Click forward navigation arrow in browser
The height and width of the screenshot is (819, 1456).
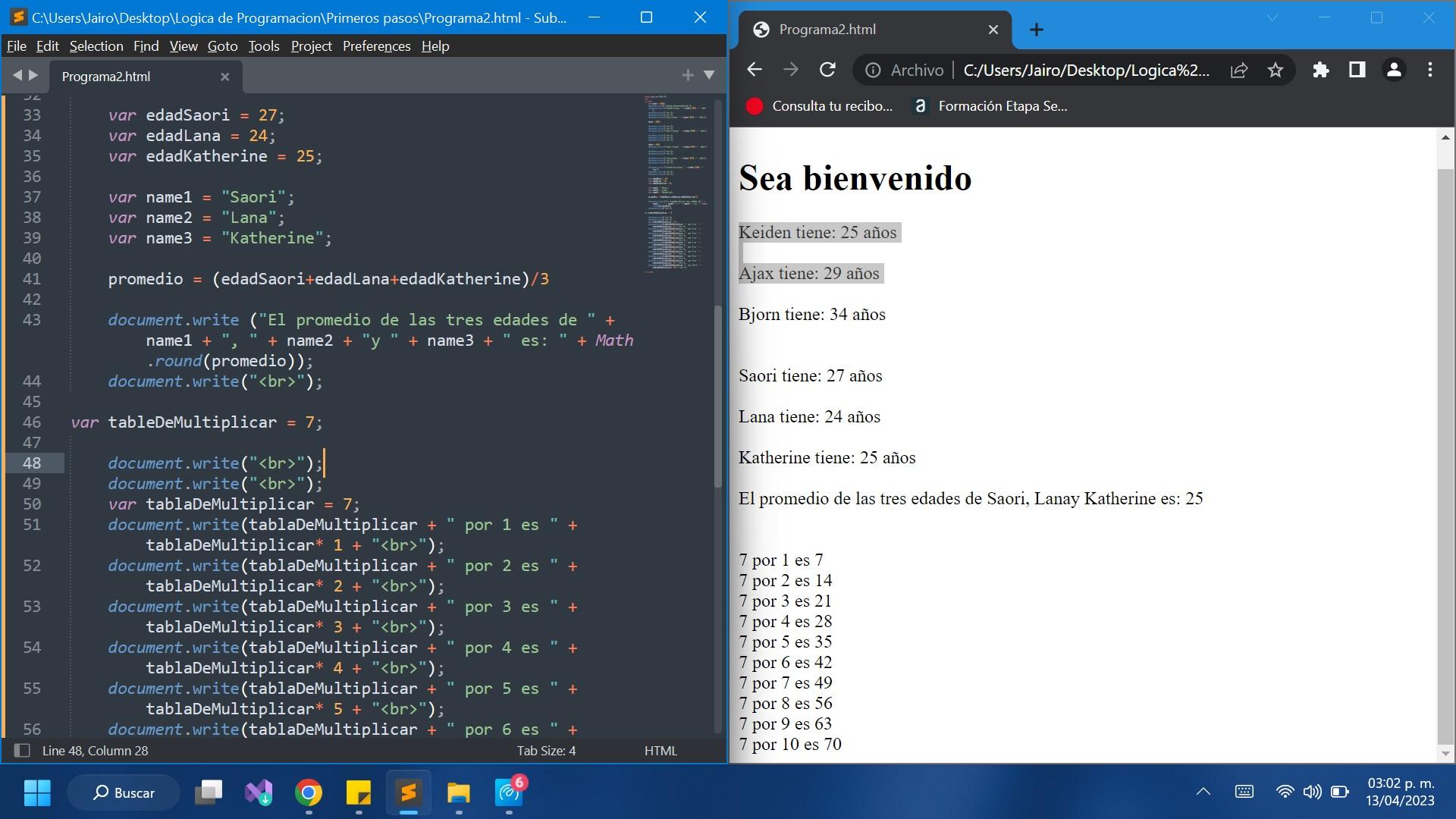[791, 70]
